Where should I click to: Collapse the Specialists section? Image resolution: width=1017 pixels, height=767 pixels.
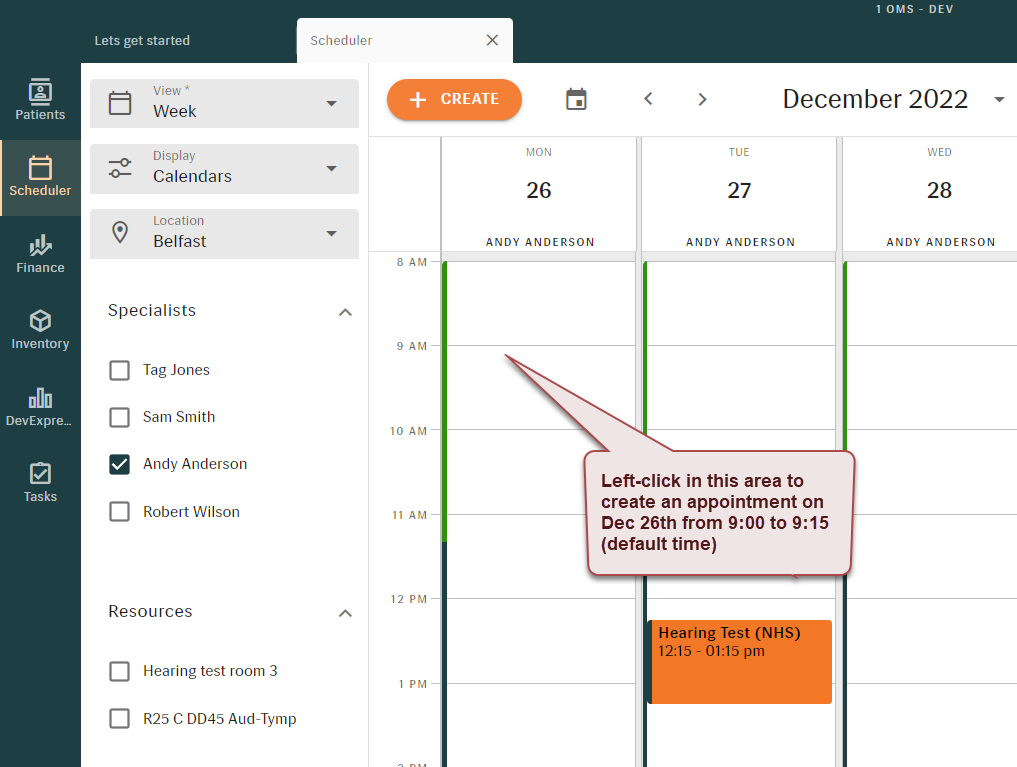pos(345,312)
